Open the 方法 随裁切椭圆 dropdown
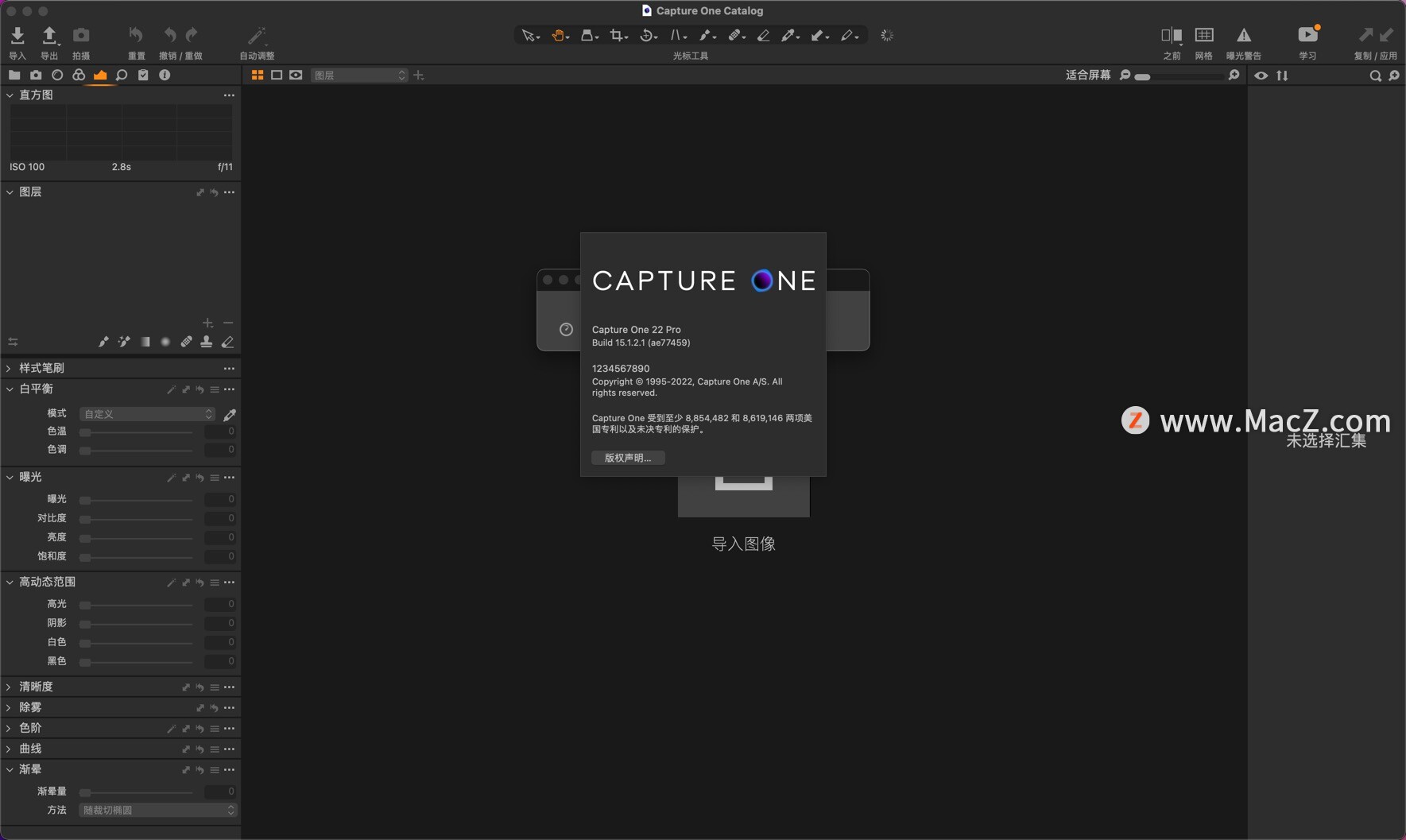The width and height of the screenshot is (1406, 840). pos(158,810)
